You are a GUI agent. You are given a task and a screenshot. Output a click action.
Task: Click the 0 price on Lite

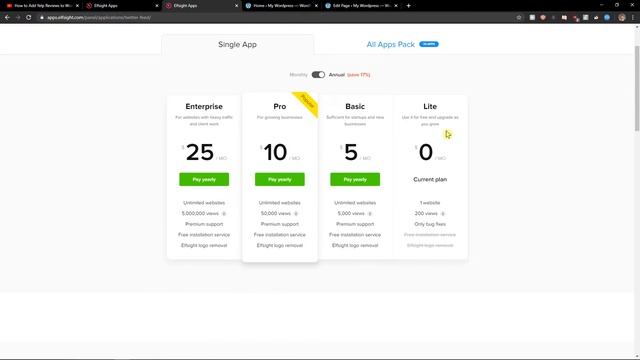click(426, 152)
